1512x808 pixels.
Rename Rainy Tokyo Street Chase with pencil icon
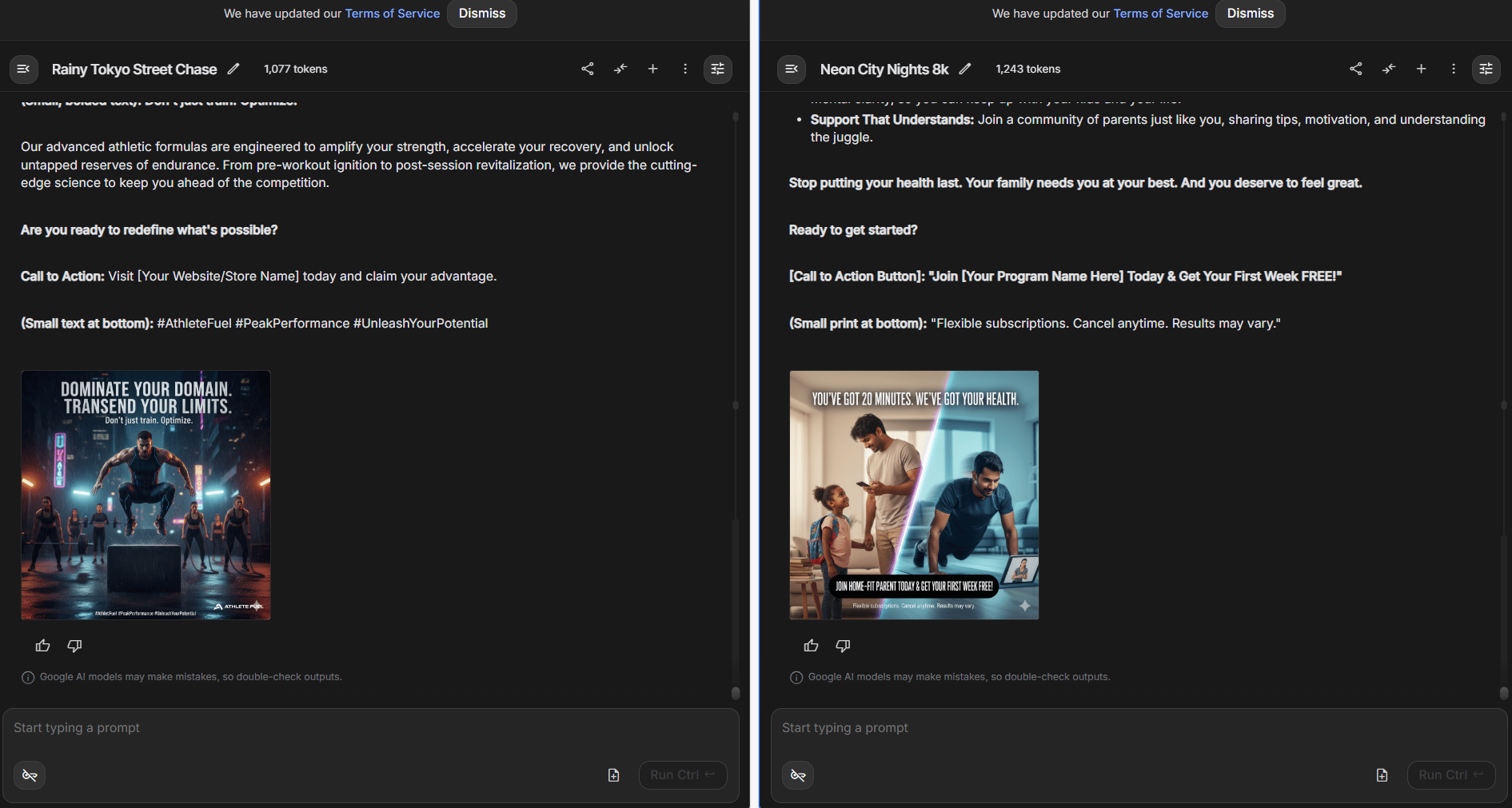point(233,69)
